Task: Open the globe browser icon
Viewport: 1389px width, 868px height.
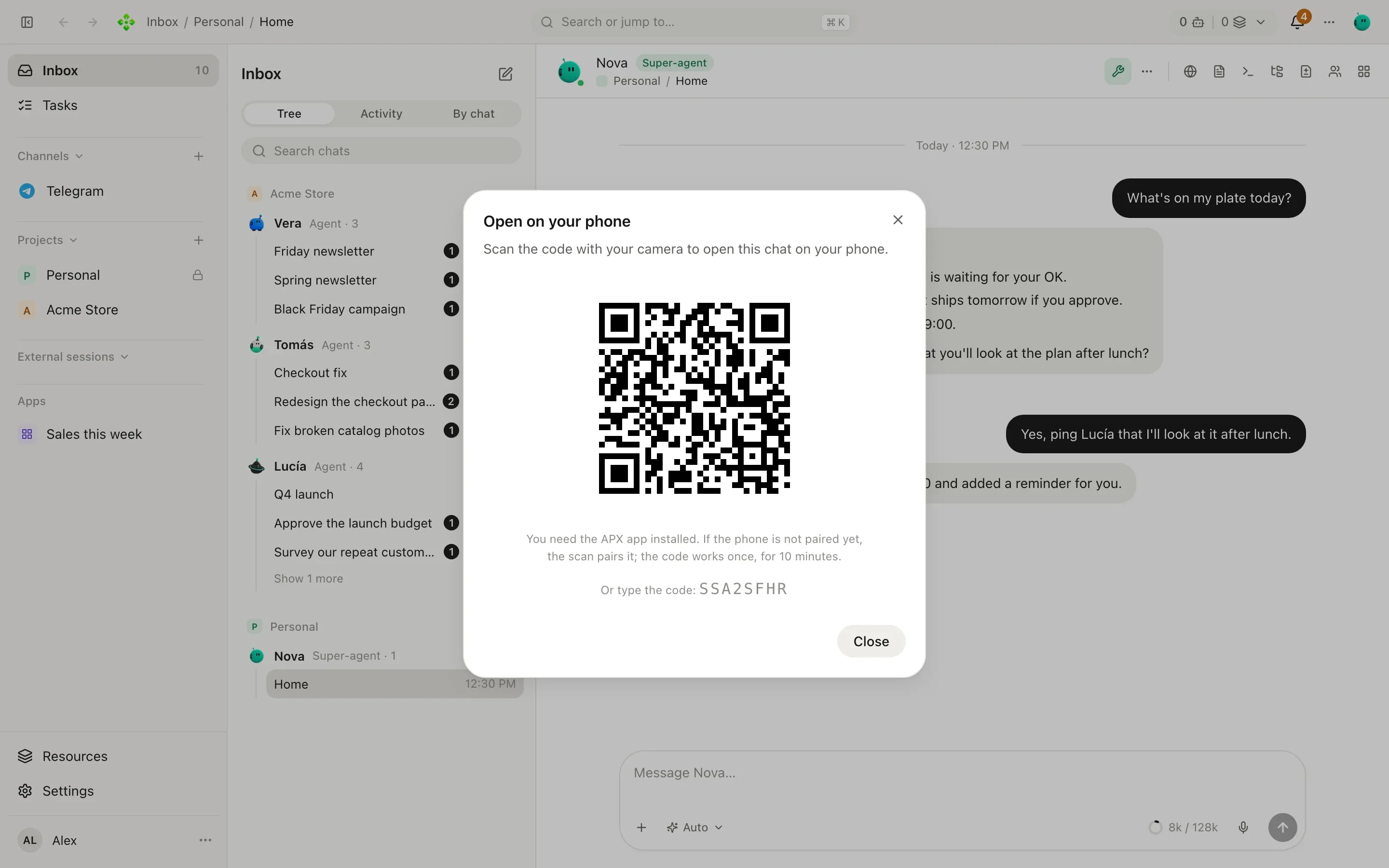Action: pyautogui.click(x=1190, y=71)
